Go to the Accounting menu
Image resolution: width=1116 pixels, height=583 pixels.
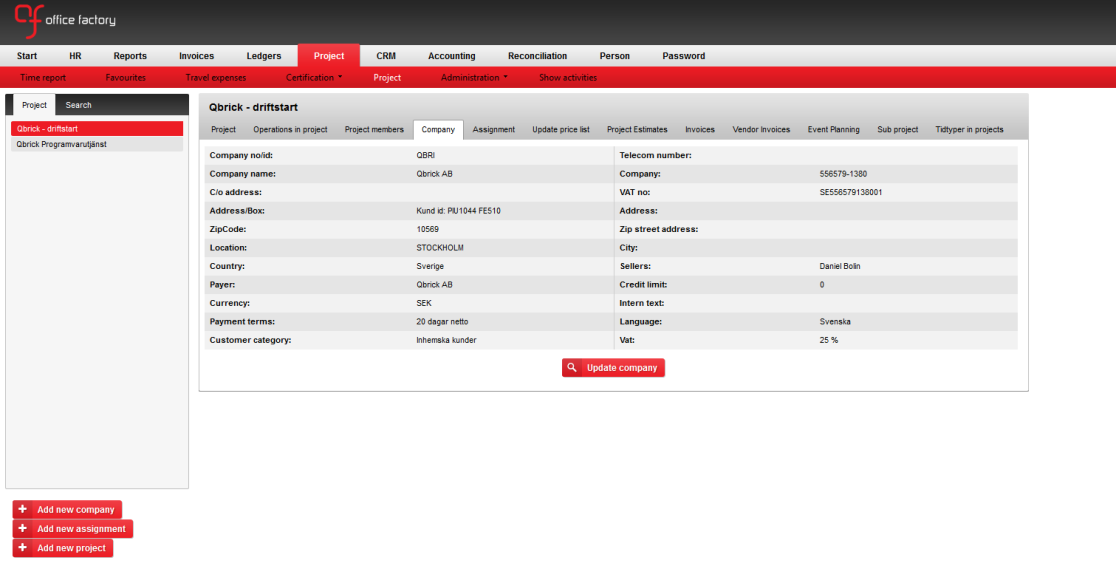coord(452,56)
